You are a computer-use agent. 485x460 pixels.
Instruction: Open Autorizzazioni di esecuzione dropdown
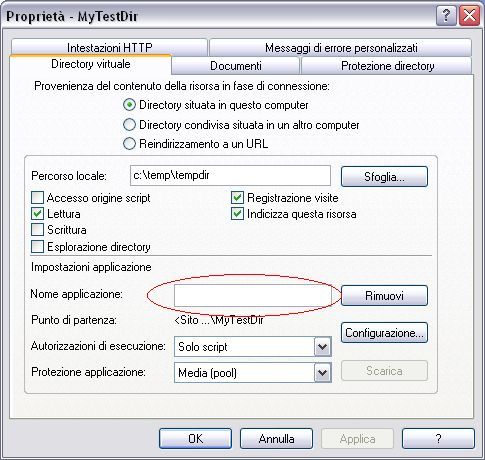click(322, 347)
